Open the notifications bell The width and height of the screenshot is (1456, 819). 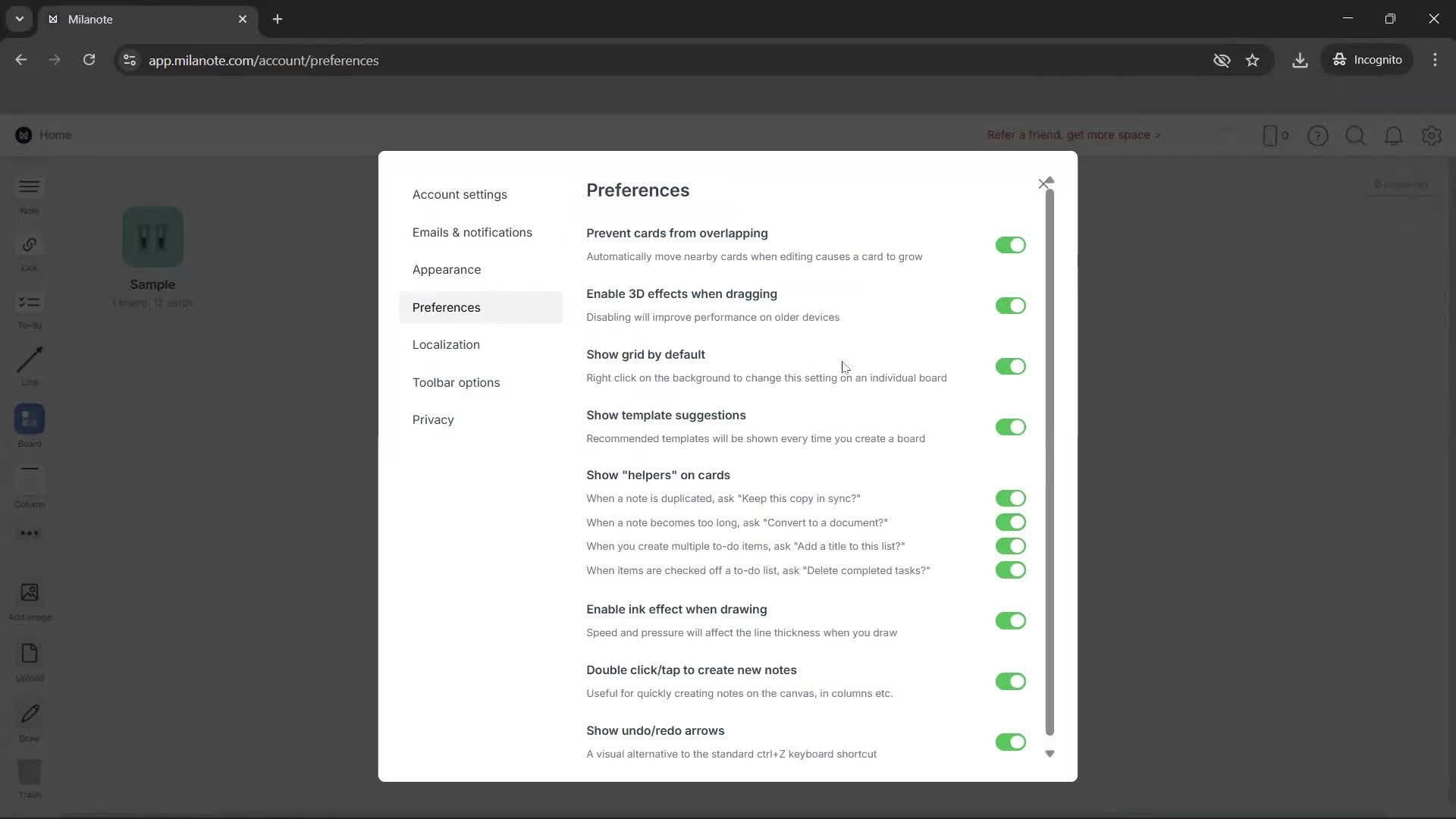pos(1394,135)
